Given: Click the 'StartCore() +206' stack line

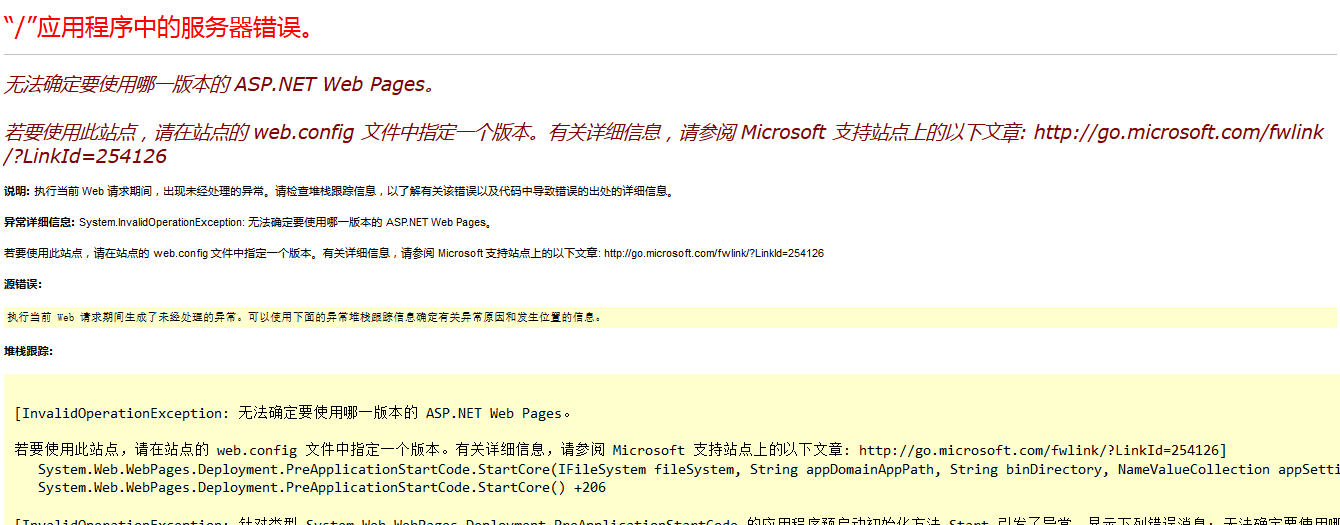Looking at the screenshot, I should (x=322, y=488).
